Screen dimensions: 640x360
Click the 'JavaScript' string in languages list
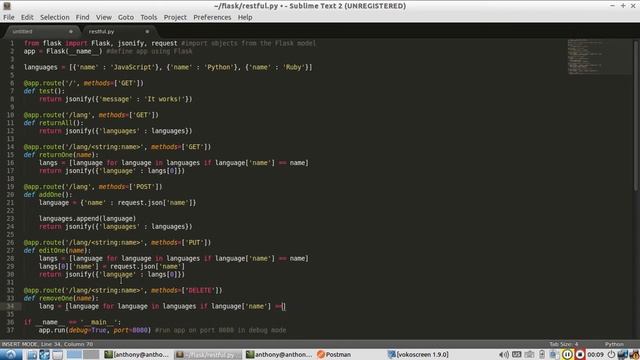coord(133,67)
